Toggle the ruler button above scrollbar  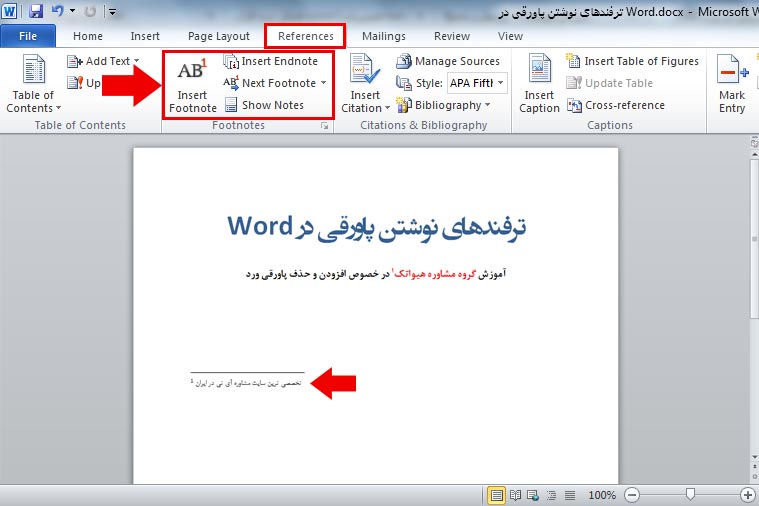point(754,143)
